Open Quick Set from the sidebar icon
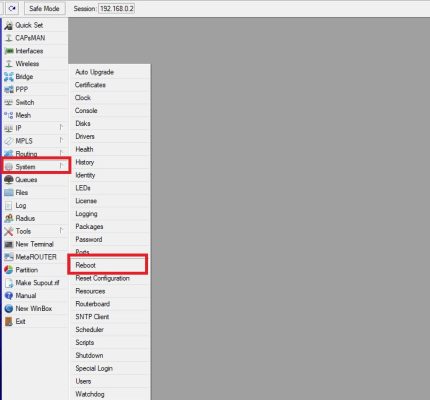 (x=9, y=25)
